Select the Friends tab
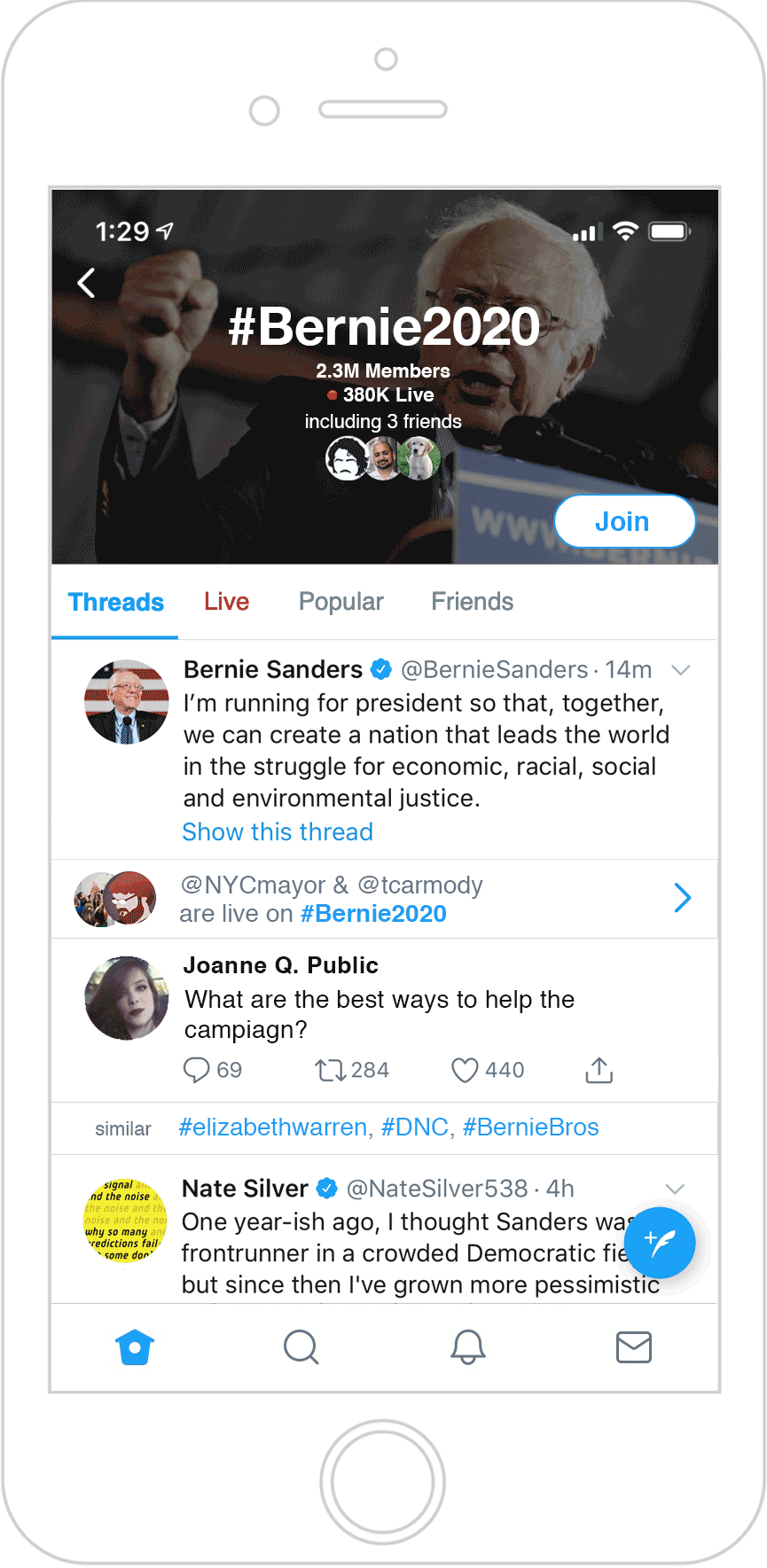767x1568 pixels. (473, 602)
